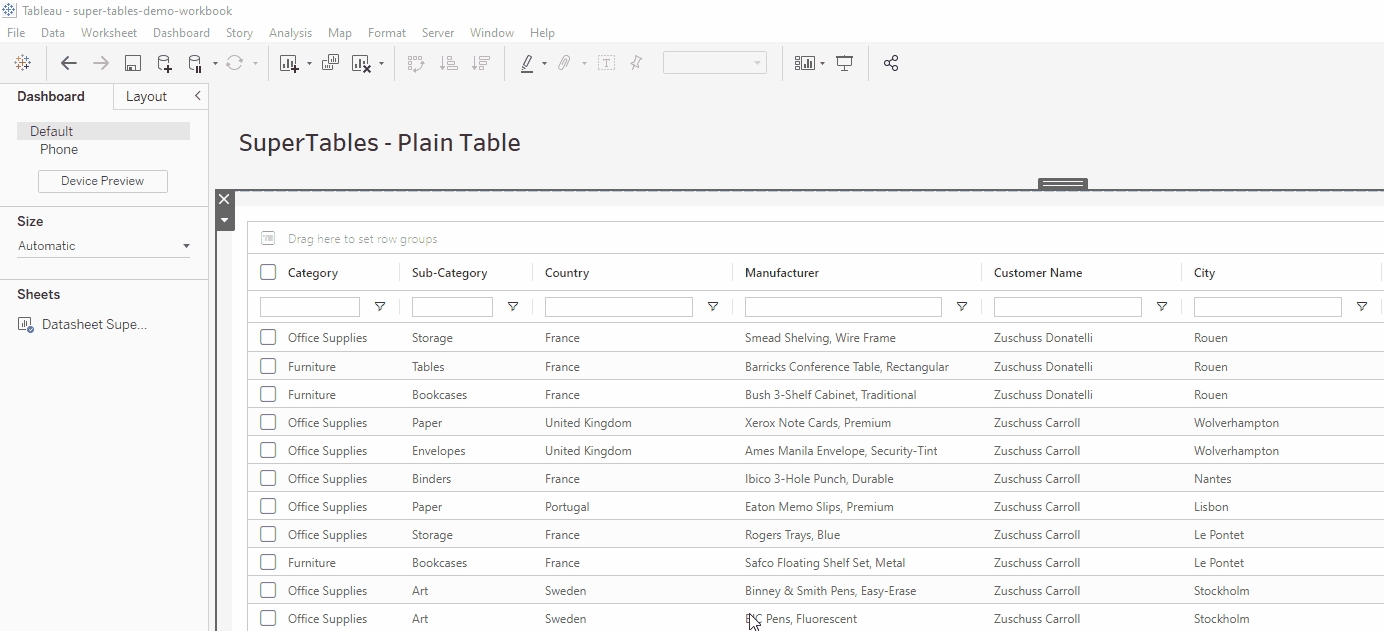Open Presentation mode icon

[x=845, y=63]
